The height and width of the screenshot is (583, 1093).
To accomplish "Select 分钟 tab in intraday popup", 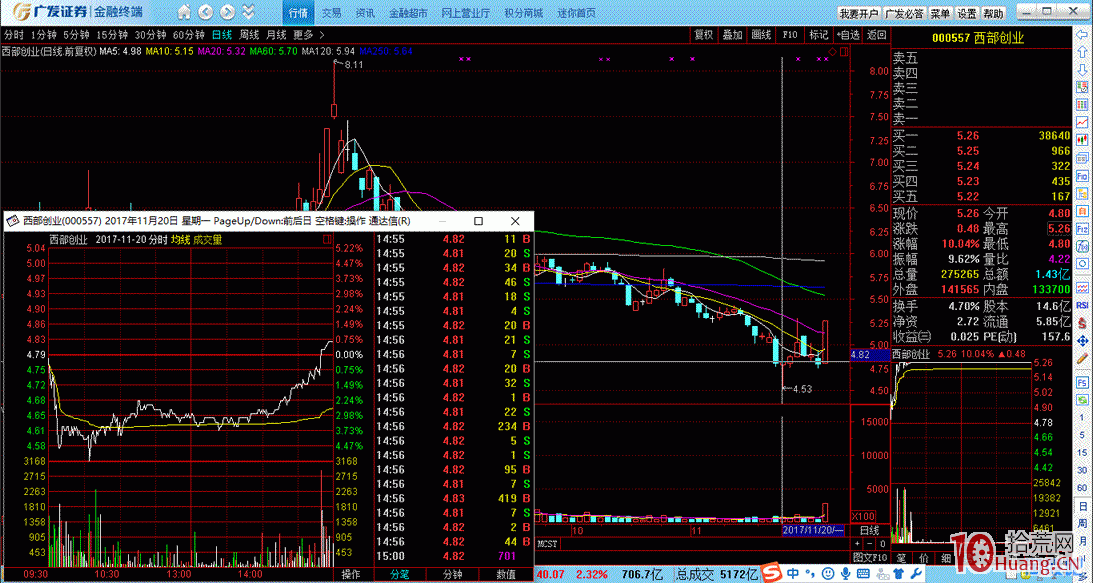I will (x=452, y=575).
